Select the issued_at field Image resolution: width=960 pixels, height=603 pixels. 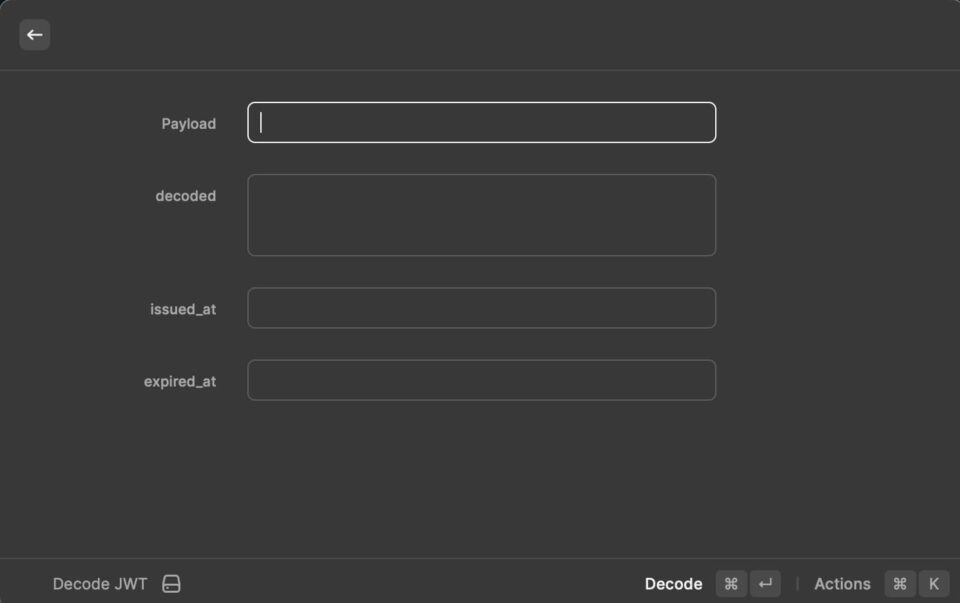coord(481,308)
